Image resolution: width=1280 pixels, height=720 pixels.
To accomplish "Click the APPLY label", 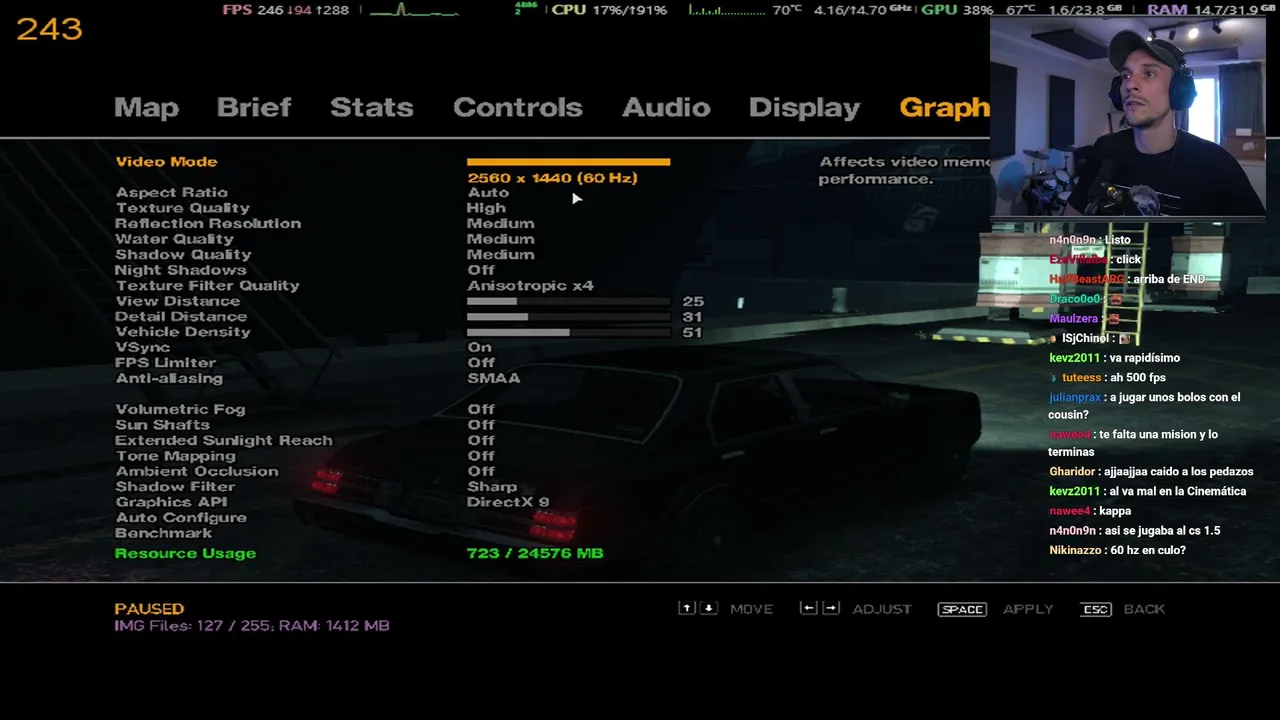I will pos(1028,609).
